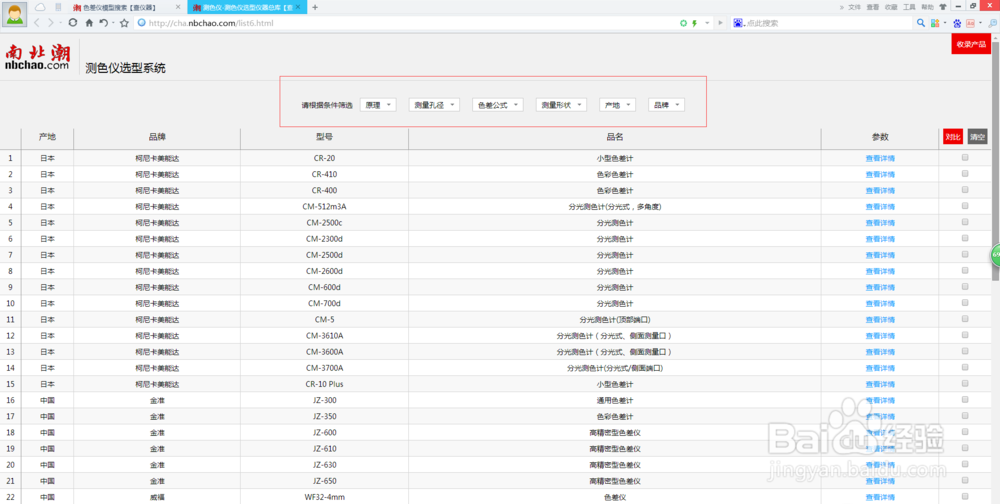Click the 型号 column header
The height and width of the screenshot is (504, 1000).
click(324, 137)
